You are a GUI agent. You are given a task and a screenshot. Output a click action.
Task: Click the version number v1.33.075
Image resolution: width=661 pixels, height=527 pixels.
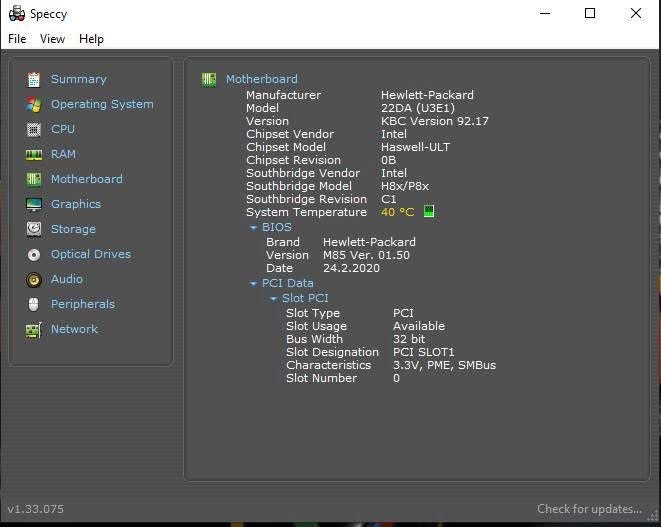pos(36,509)
